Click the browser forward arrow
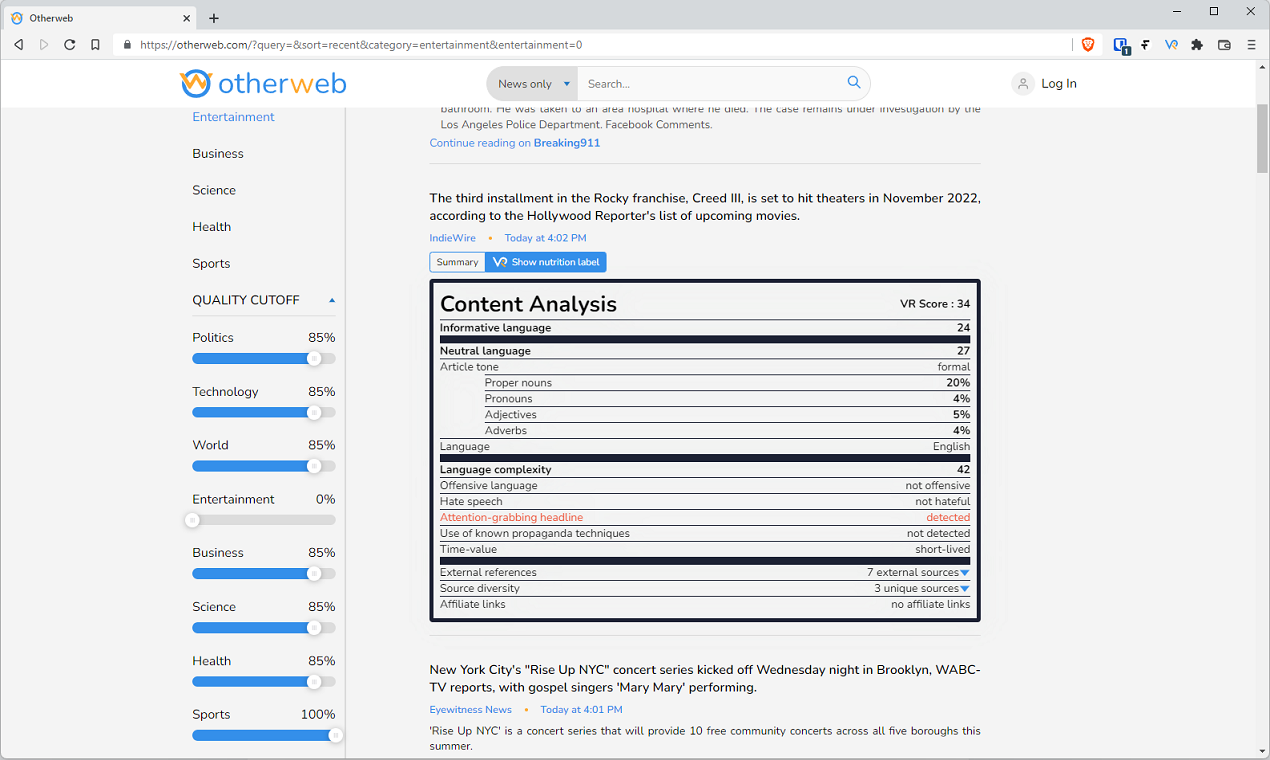Viewport: 1270px width, 760px height. click(x=44, y=45)
